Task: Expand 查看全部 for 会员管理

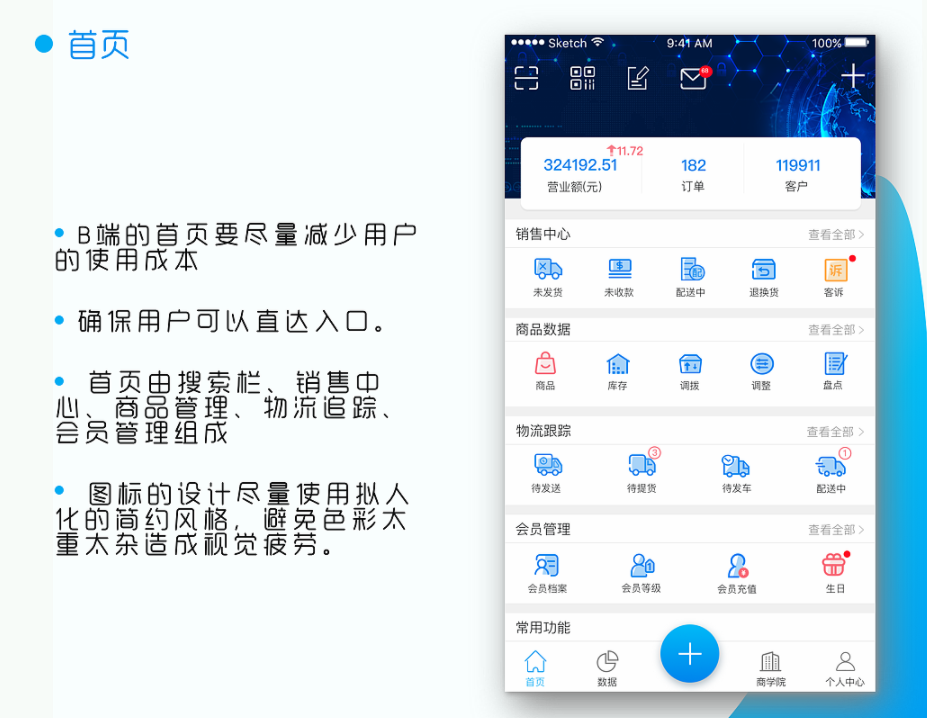Action: pos(836,529)
